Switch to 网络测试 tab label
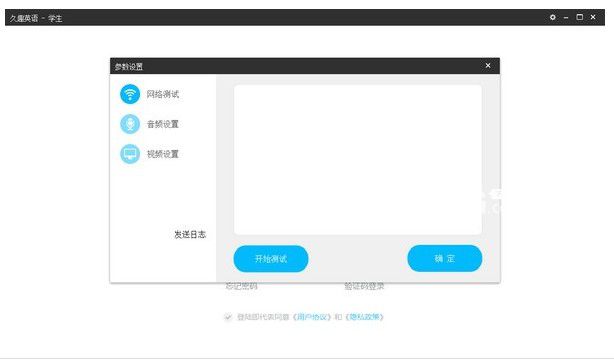The height and width of the screenshot is (361, 614). click(x=163, y=94)
